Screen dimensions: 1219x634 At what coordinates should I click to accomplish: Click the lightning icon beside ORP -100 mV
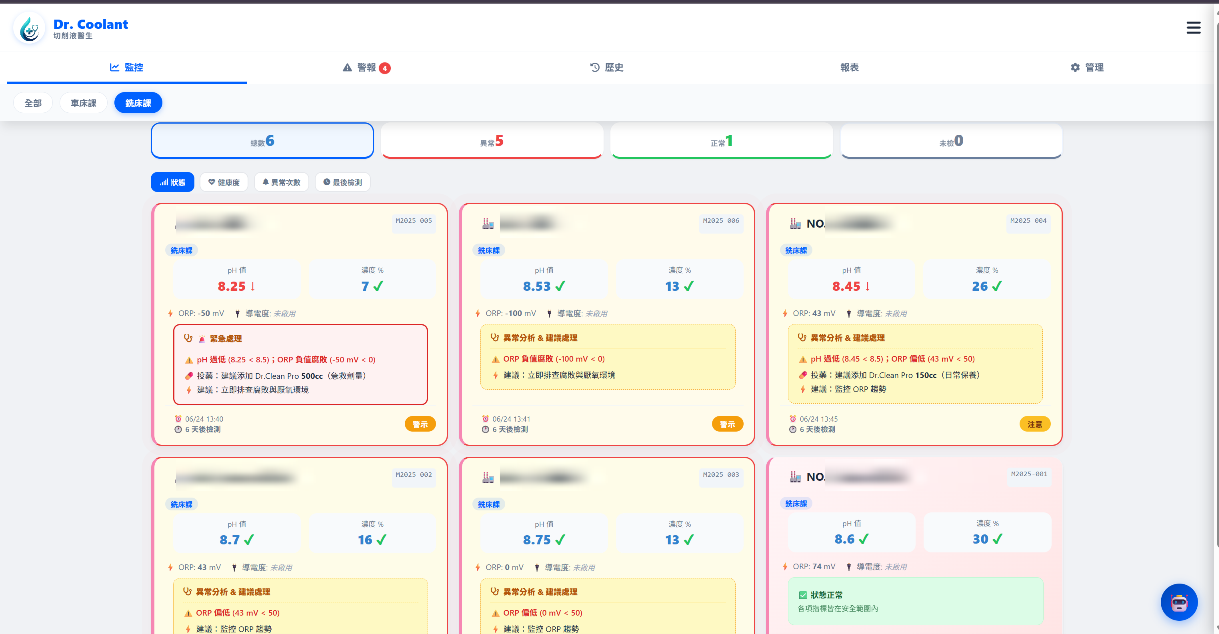click(477, 313)
